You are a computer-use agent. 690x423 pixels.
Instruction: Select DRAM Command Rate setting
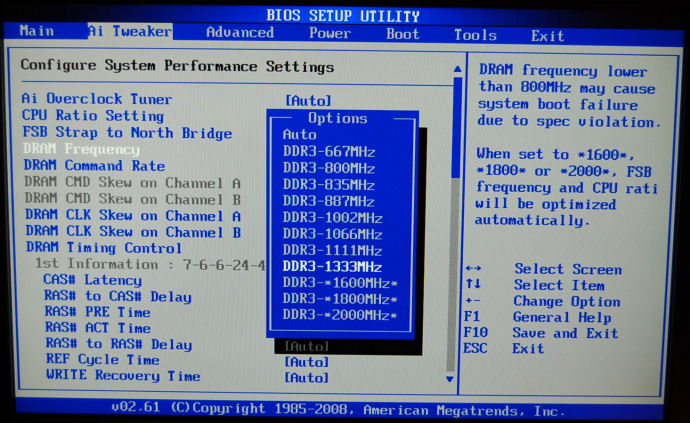pos(94,166)
